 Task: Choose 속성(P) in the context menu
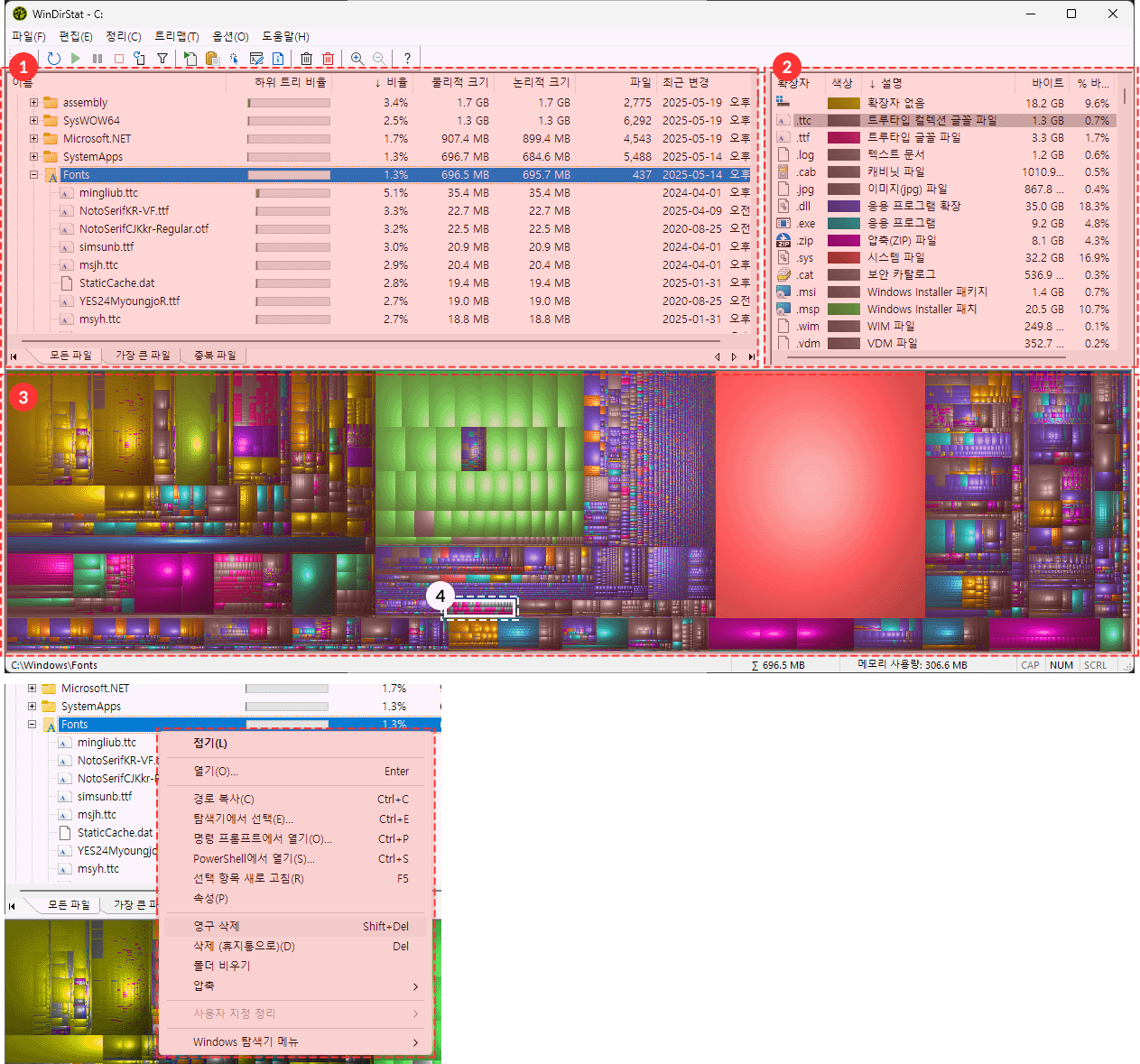pyautogui.click(x=296, y=898)
